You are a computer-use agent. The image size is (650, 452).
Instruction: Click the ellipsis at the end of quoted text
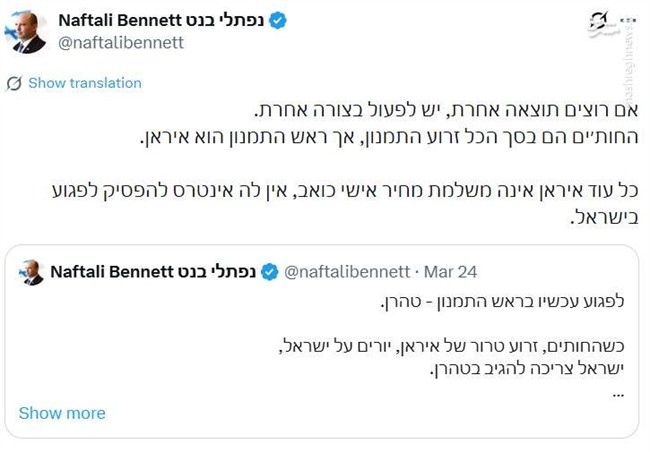pos(617,392)
